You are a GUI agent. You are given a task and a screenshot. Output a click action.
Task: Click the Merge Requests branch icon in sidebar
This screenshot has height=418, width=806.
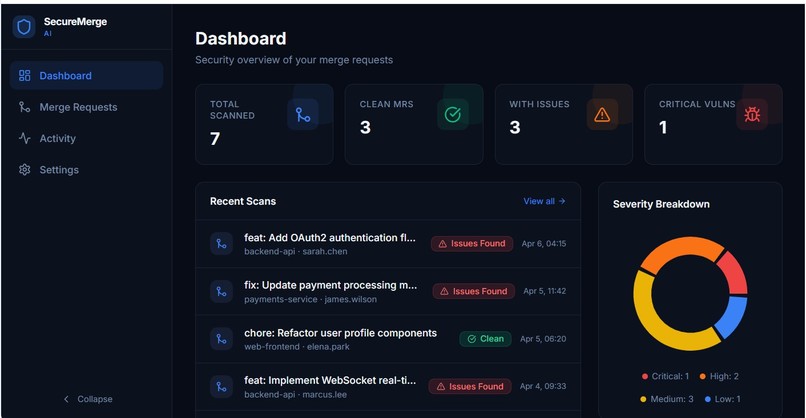(25, 107)
